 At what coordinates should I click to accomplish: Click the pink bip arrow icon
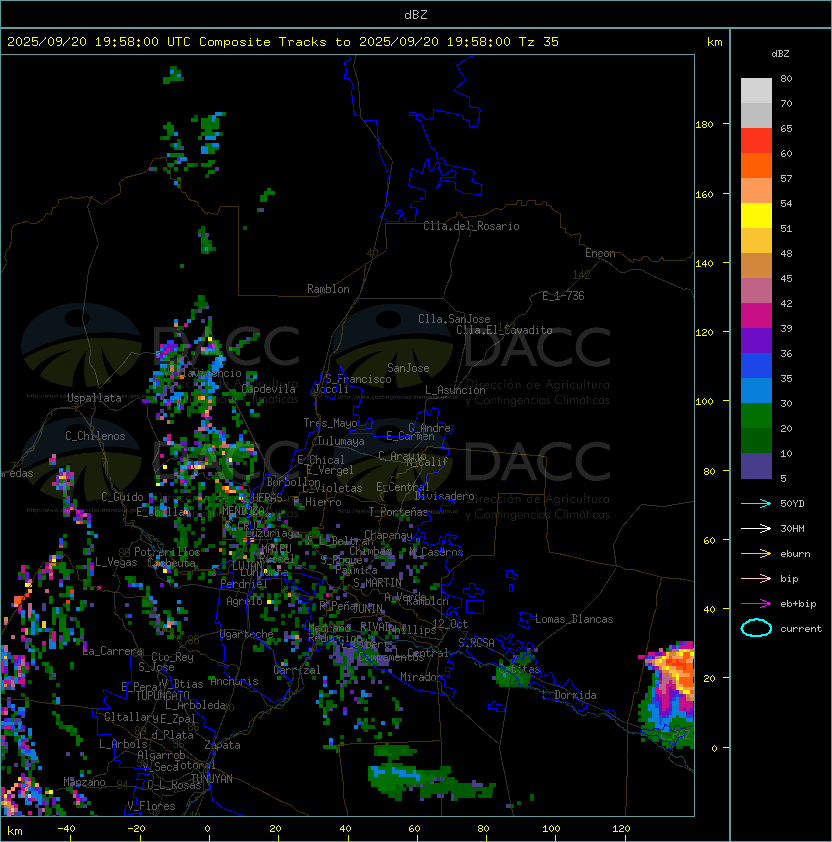coord(756,578)
